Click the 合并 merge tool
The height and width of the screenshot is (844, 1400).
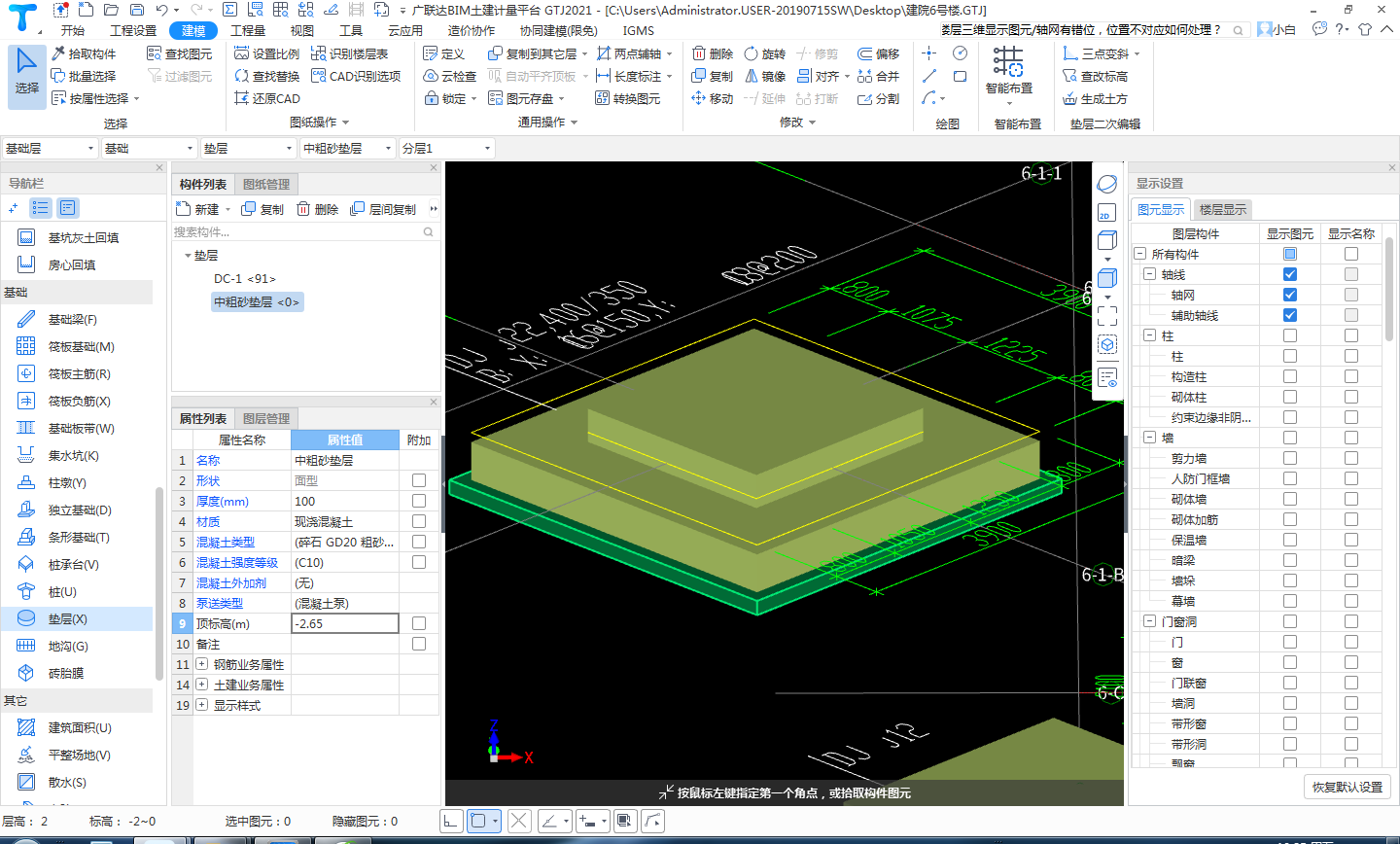point(879,76)
